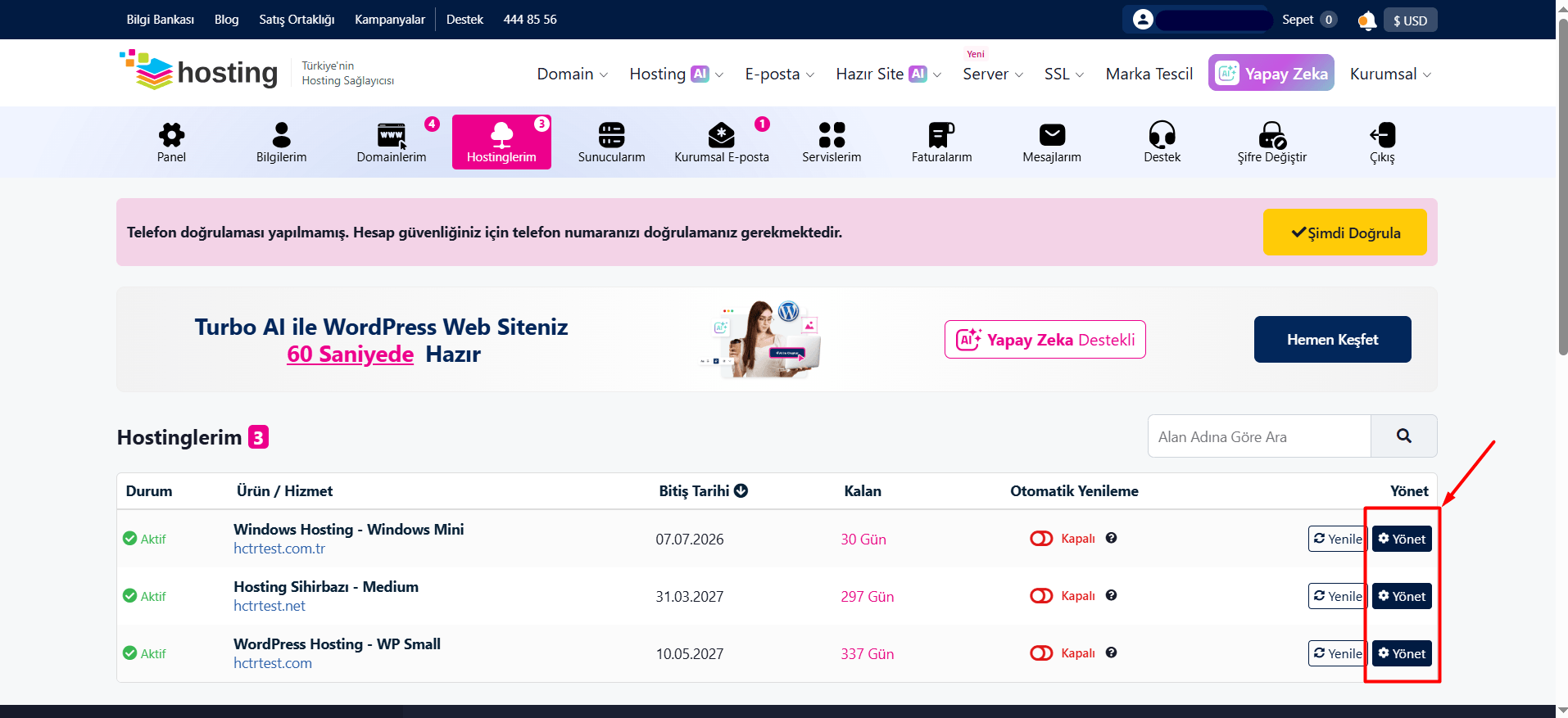Open the hctrtest.net link
The width and height of the screenshot is (1568, 718).
(269, 606)
